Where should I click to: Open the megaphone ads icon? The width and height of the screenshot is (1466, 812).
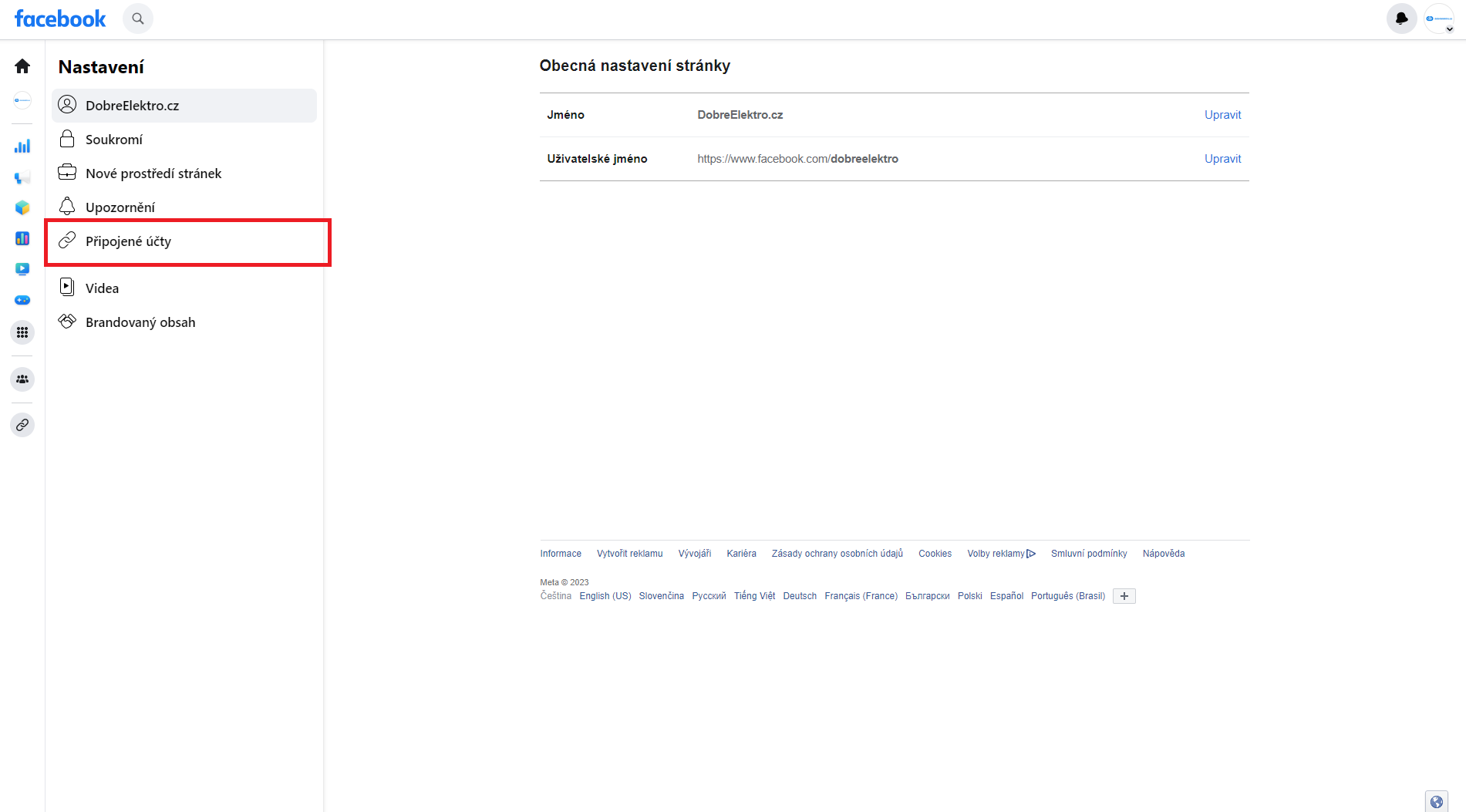[22, 177]
